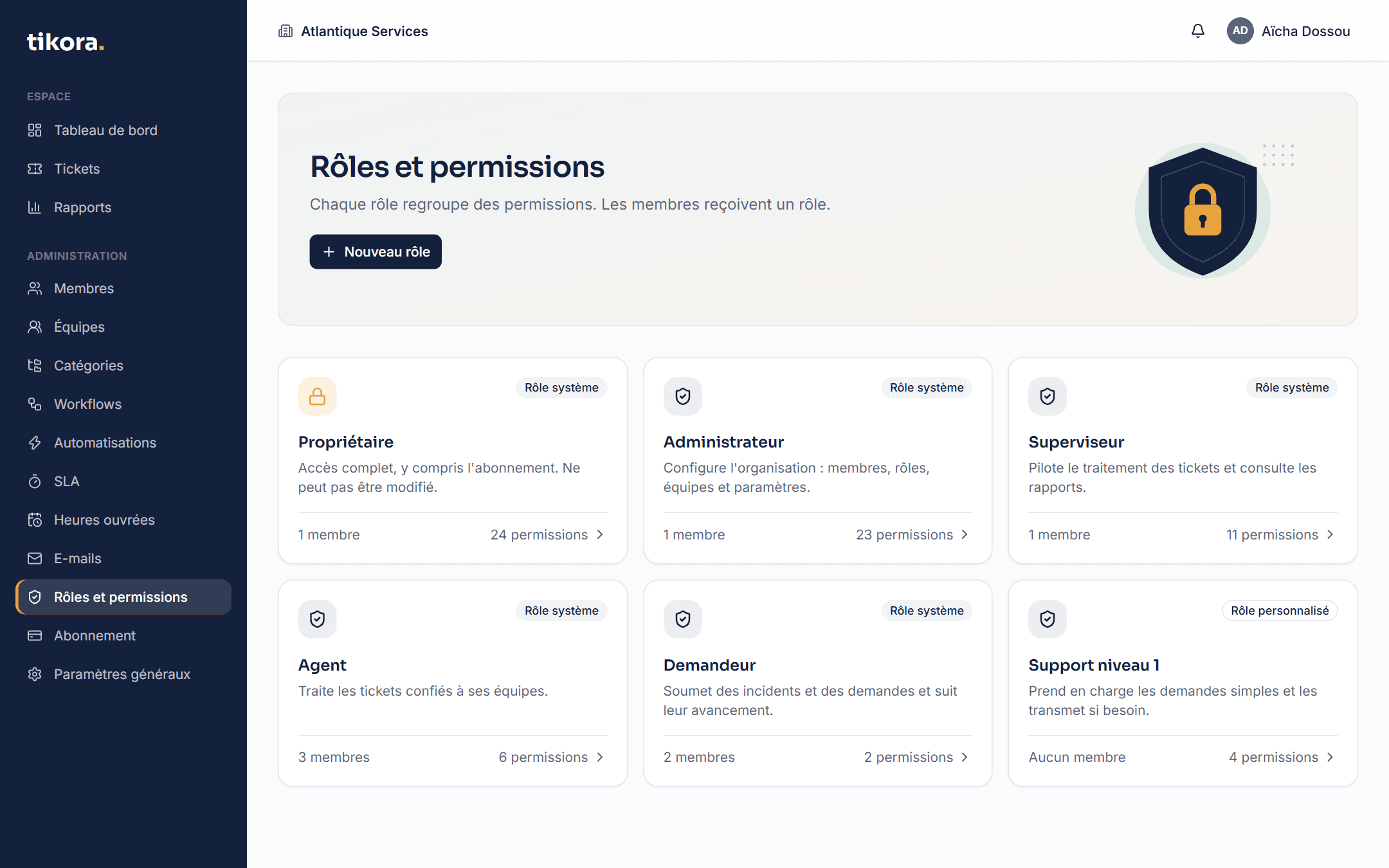Click the Workflows icon in sidebar

35,404
